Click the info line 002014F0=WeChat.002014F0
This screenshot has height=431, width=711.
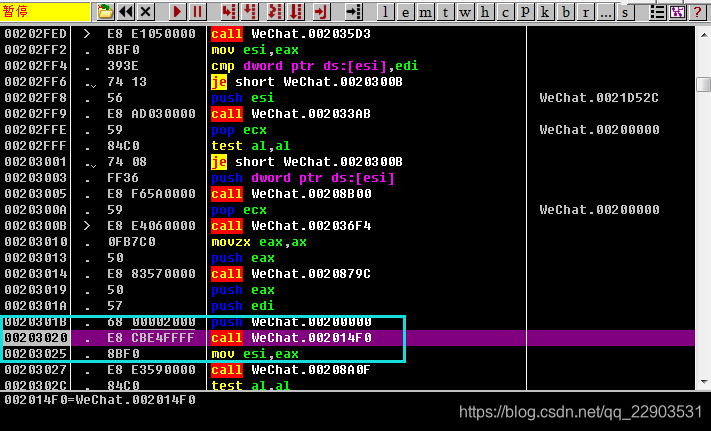point(100,400)
